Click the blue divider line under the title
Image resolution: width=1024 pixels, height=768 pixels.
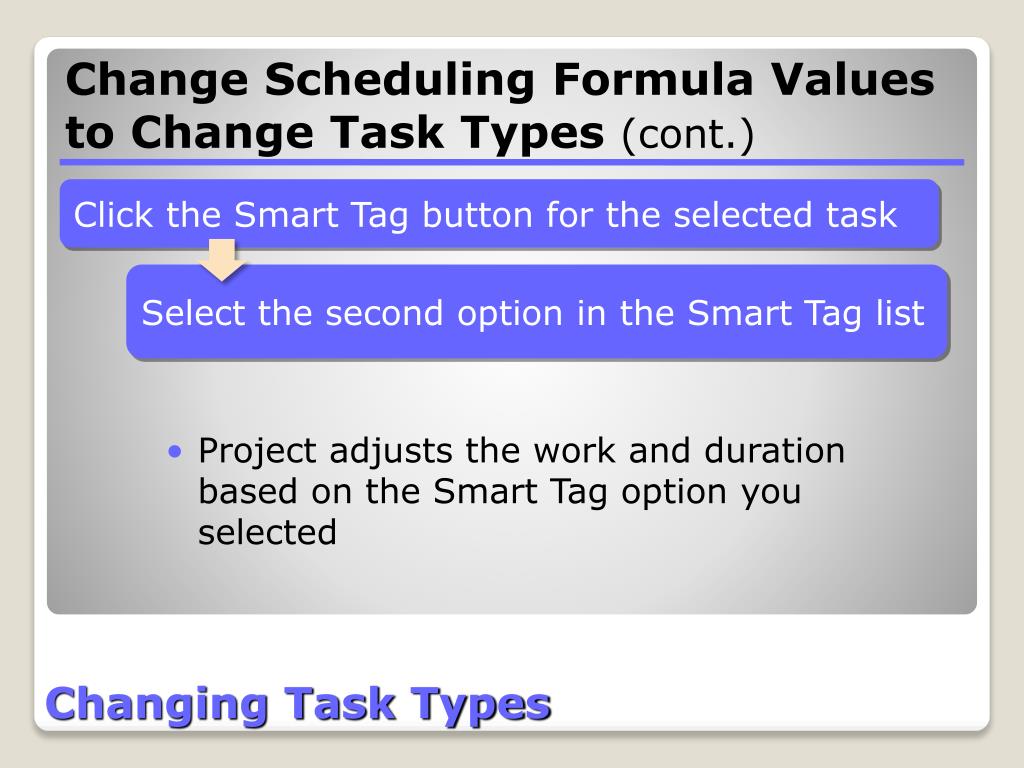tap(511, 162)
